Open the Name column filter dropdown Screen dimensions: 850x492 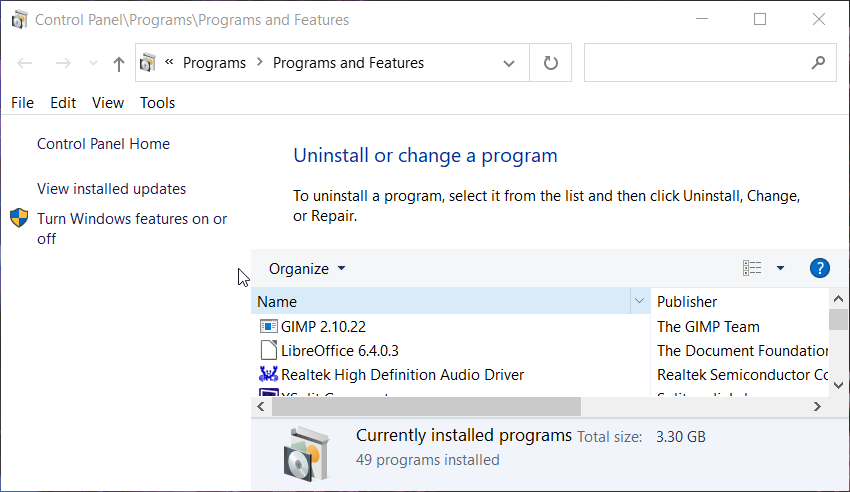639,301
